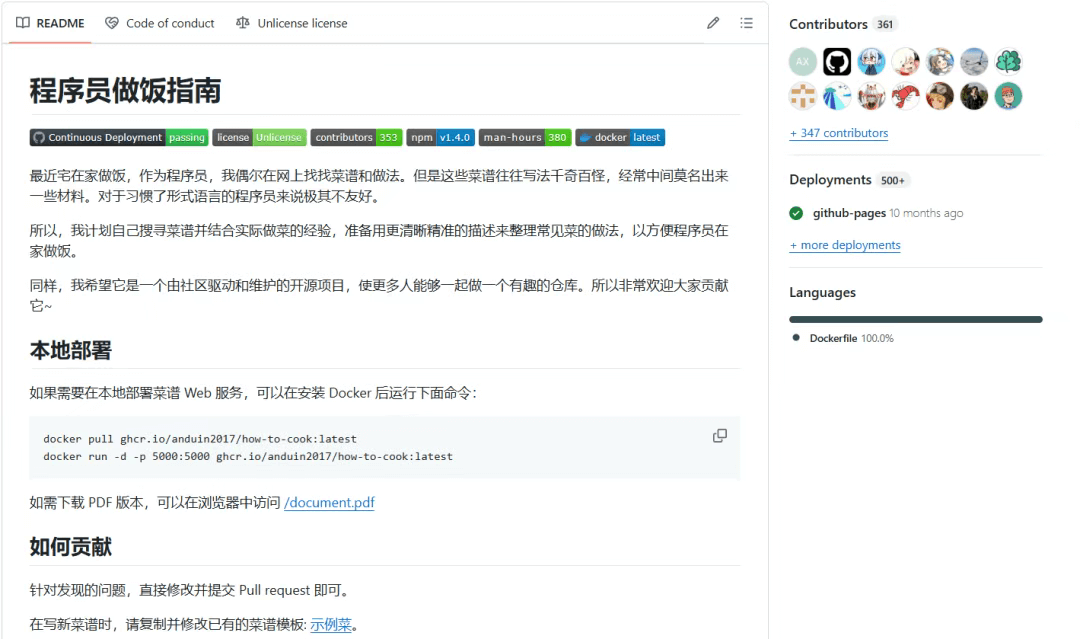Click the first AX contributor avatar
Screen dimensions: 1080x639
[802, 62]
